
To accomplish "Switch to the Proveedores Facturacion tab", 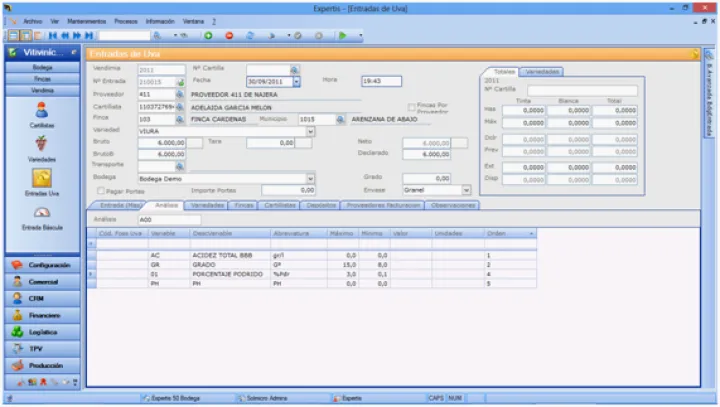I will [383, 205].
